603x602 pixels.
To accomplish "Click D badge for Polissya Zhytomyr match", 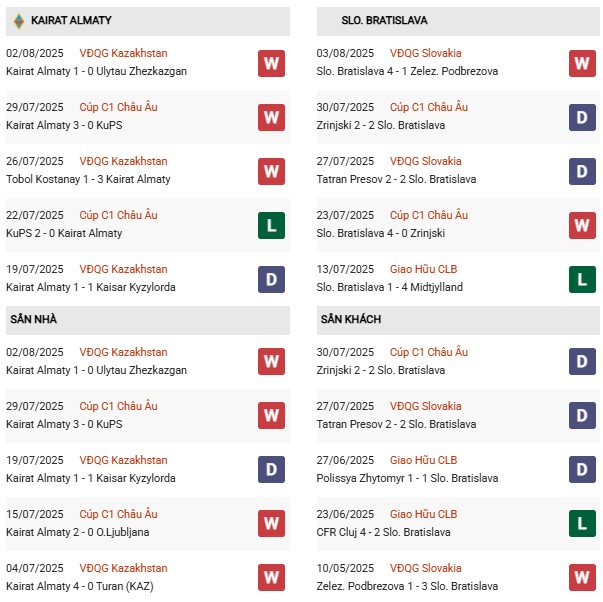I will click(x=583, y=470).
